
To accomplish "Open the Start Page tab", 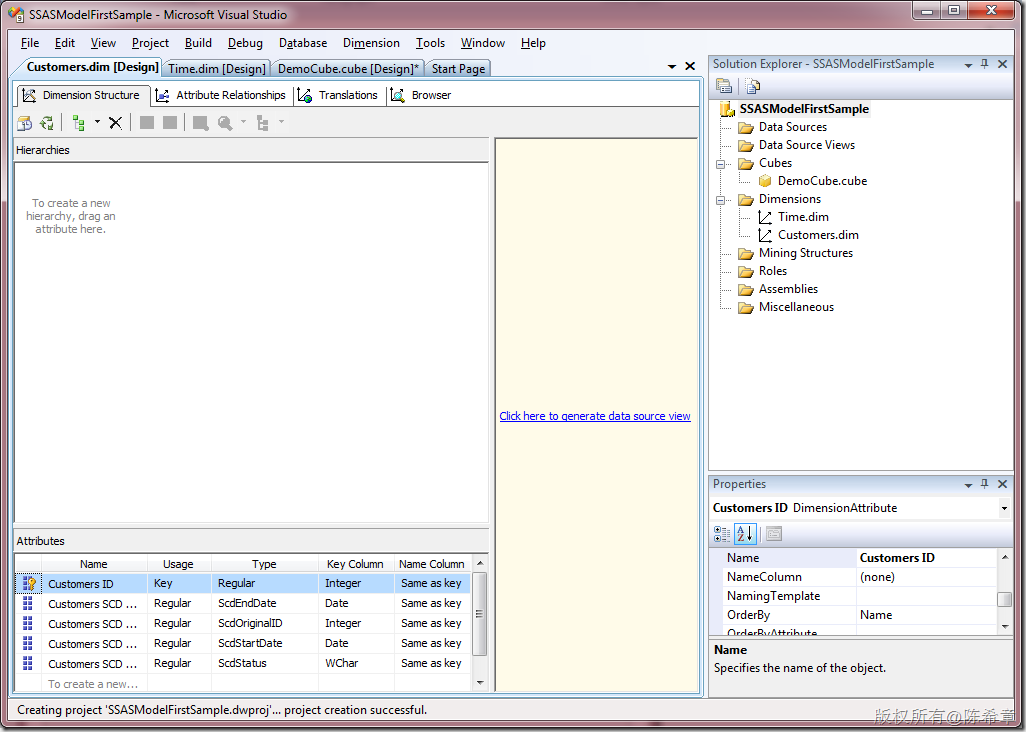I will tap(458, 69).
